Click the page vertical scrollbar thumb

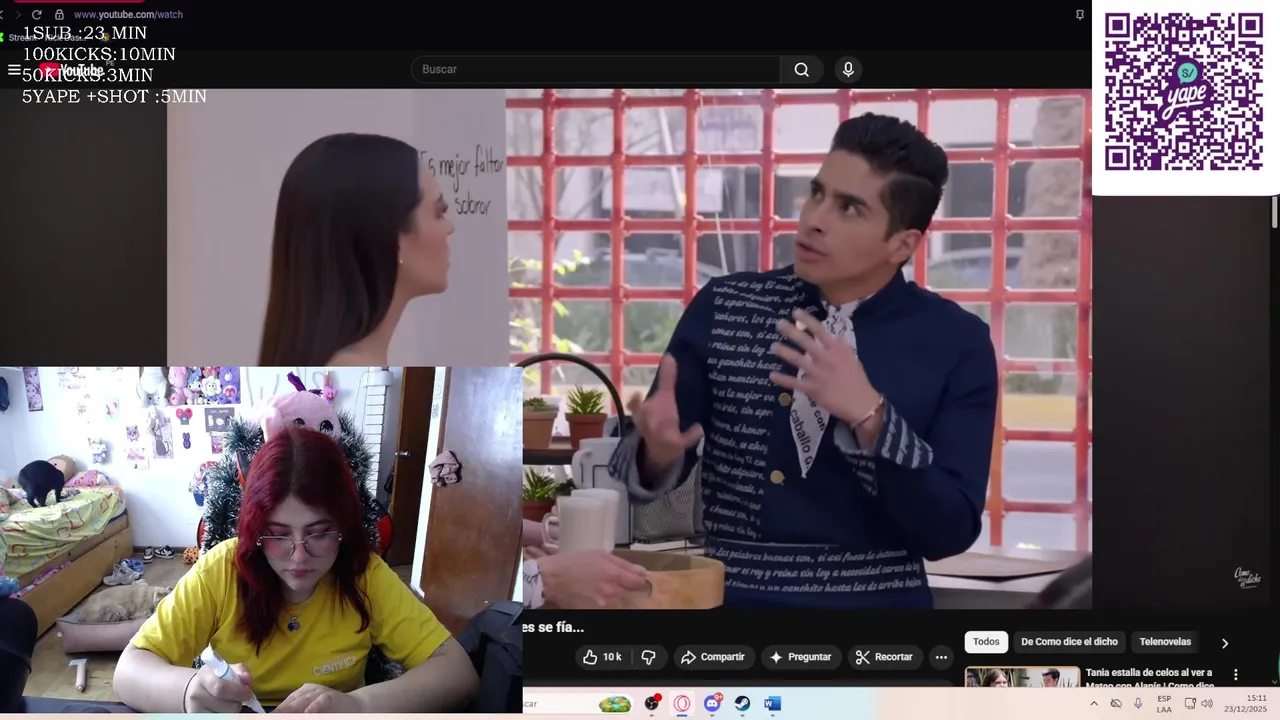(1274, 211)
